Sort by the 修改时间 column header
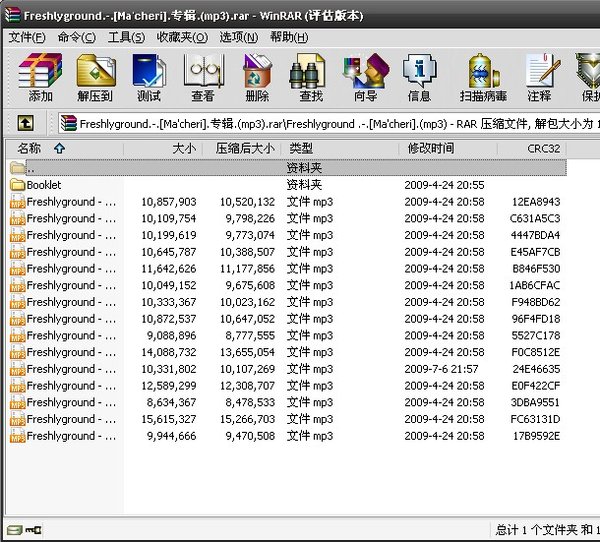Viewport: 600px width, 542px height. [448, 148]
